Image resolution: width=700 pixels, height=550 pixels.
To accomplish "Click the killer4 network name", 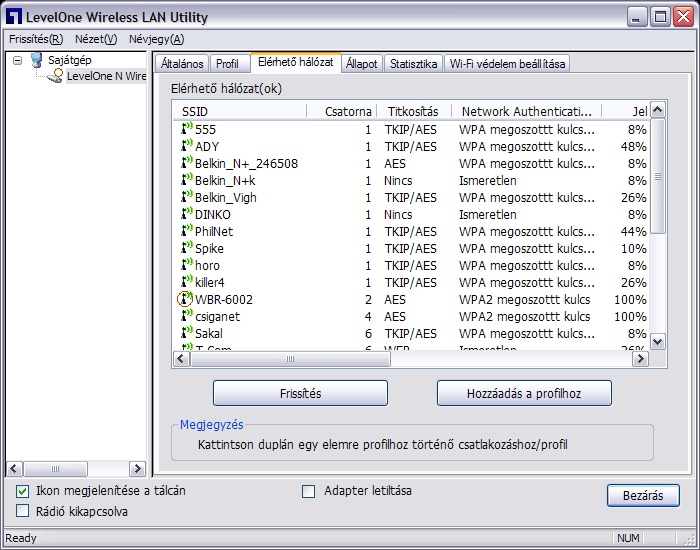I will pyautogui.click(x=210, y=282).
